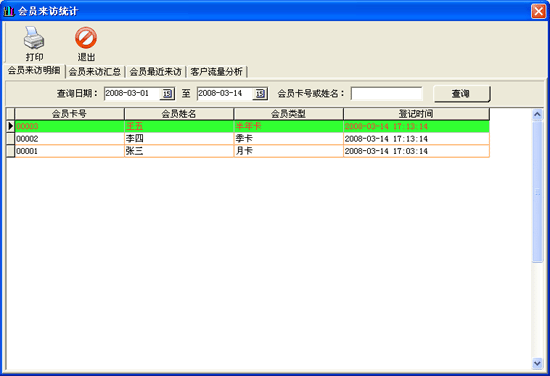Click the time cell 2008-03-14 17:03:14

coord(416,151)
